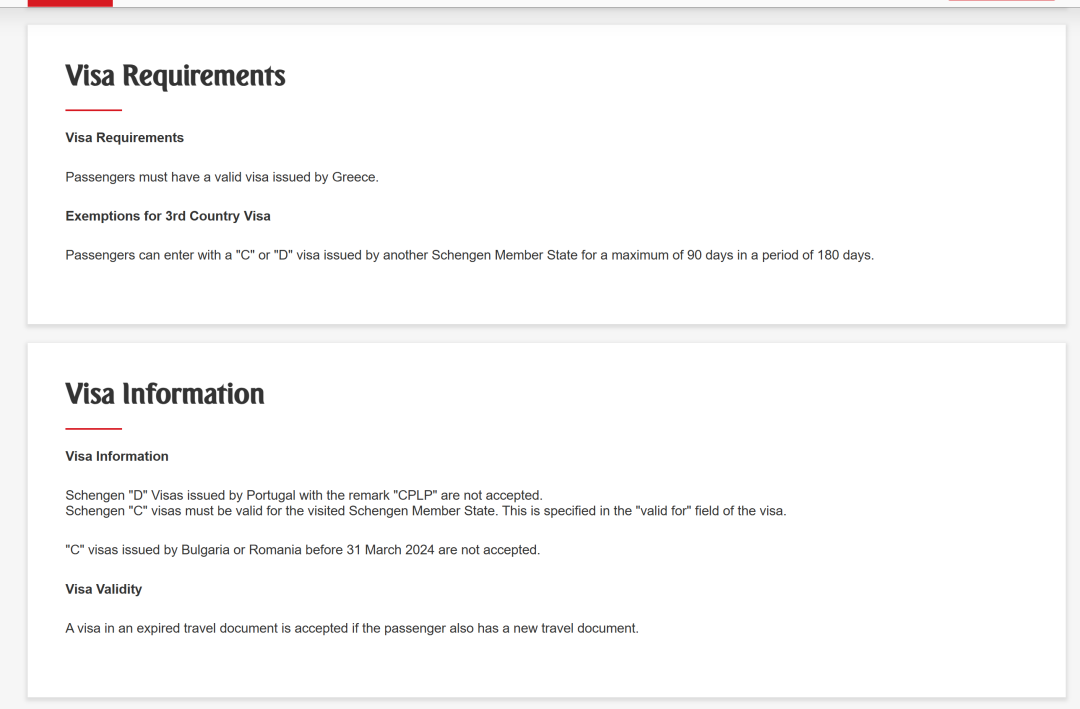Click the 90 days in 180 days sentence
This screenshot has height=709, width=1080.
[x=470, y=255]
